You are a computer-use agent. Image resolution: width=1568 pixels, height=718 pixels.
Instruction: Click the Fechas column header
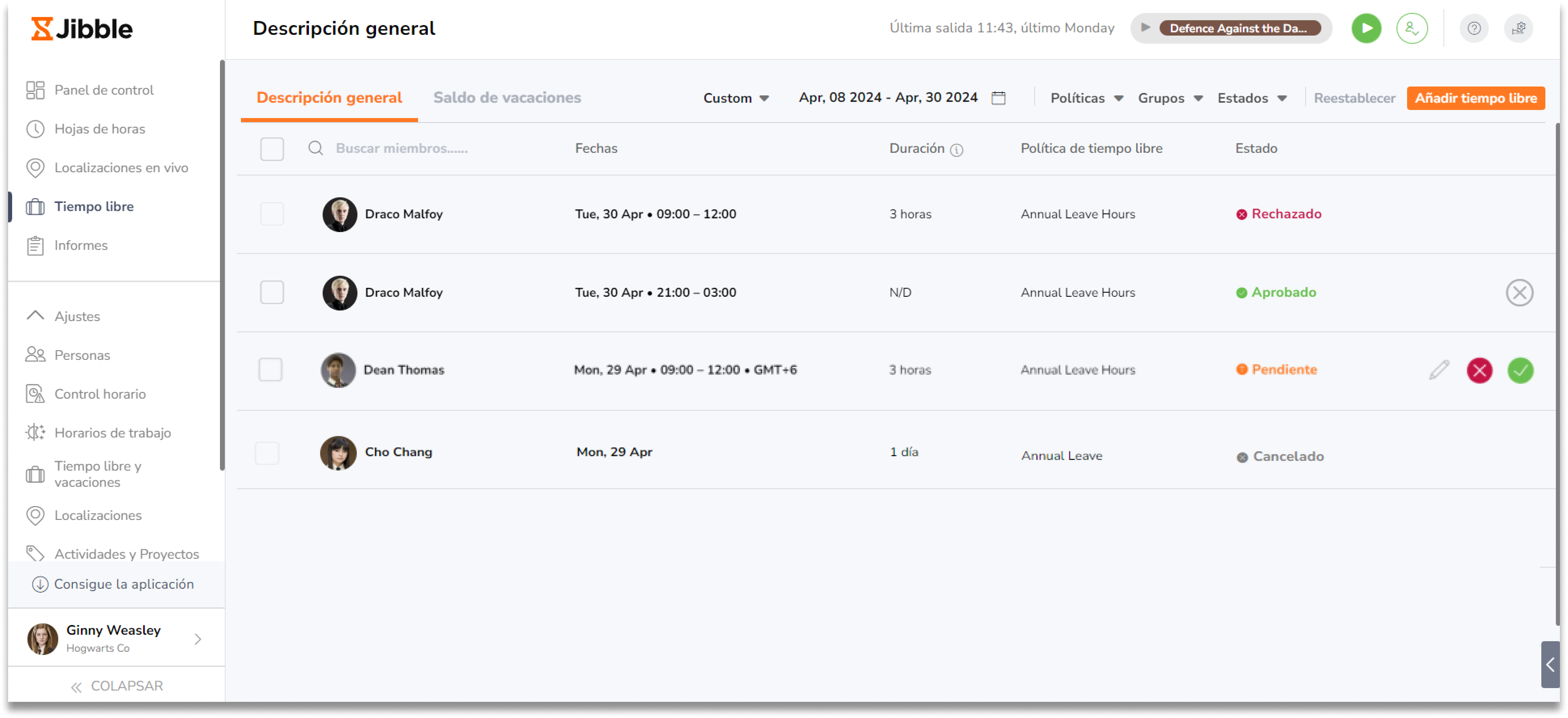tap(596, 148)
